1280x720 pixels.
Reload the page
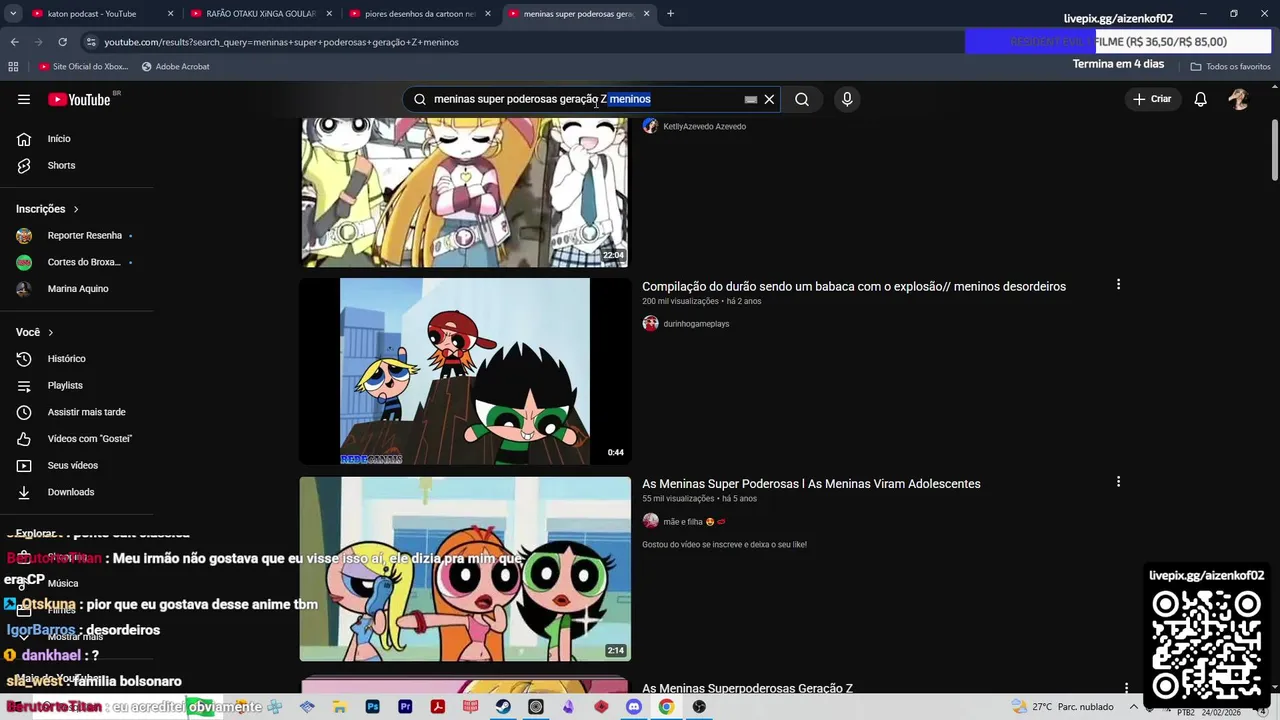pyautogui.click(x=62, y=42)
